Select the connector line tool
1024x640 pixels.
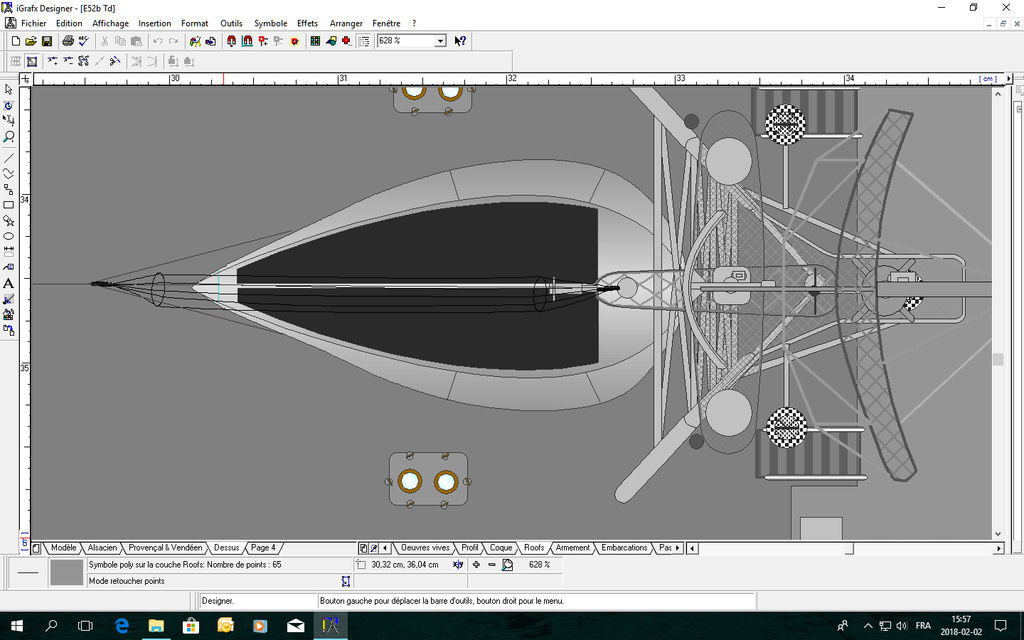pyautogui.click(x=8, y=189)
